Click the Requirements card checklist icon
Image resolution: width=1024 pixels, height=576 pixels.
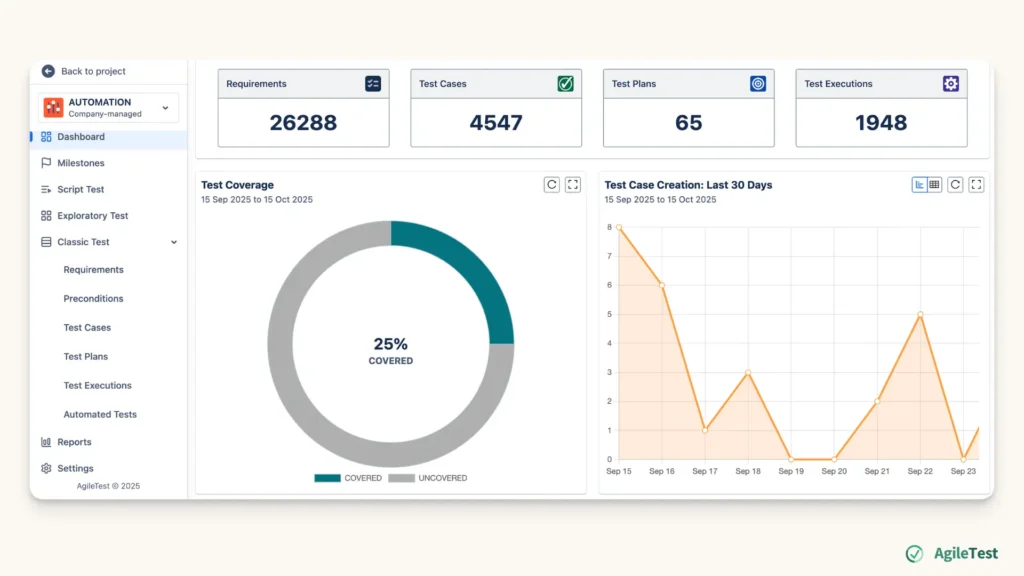[x=373, y=84]
